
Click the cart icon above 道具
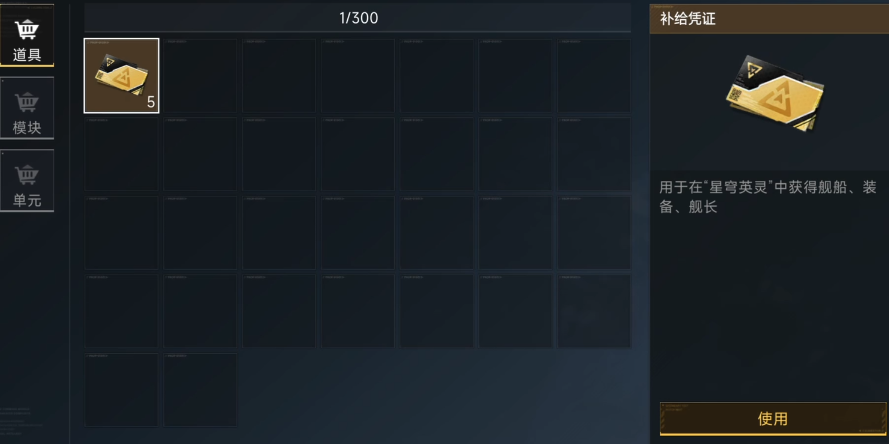point(26,29)
